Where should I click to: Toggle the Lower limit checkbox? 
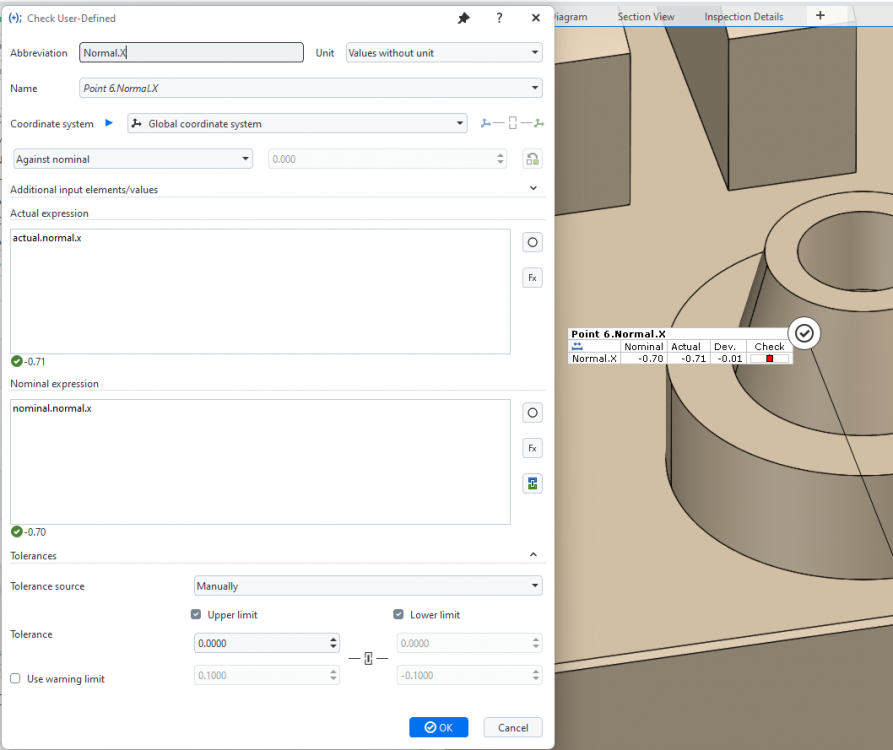[x=399, y=614]
